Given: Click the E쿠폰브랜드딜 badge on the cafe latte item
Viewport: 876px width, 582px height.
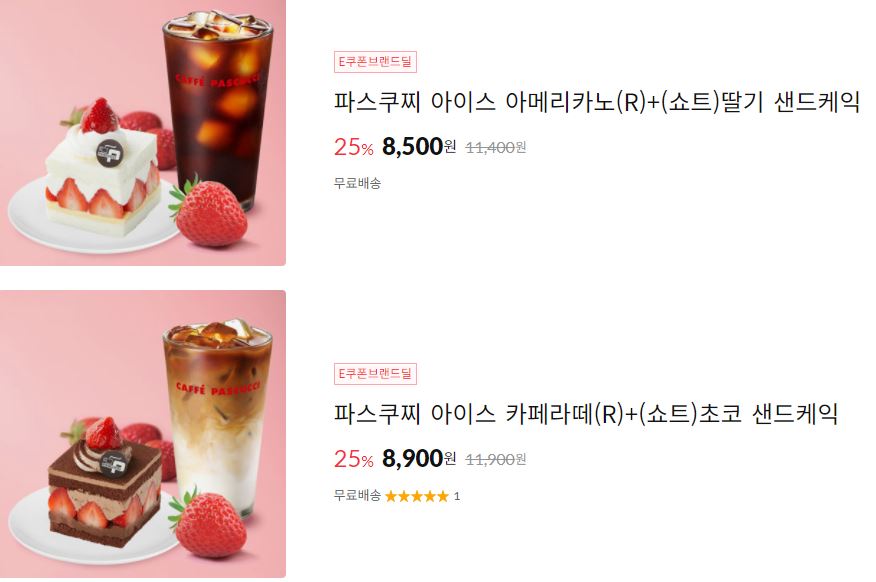Looking at the screenshot, I should point(375,374).
